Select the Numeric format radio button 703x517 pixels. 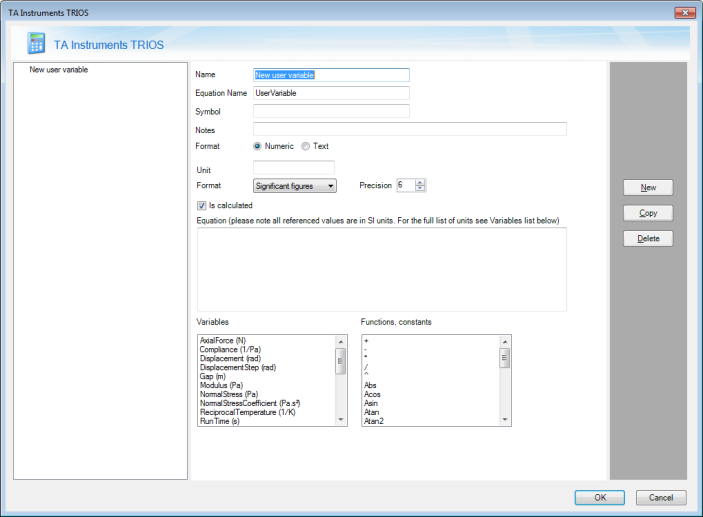point(257,146)
